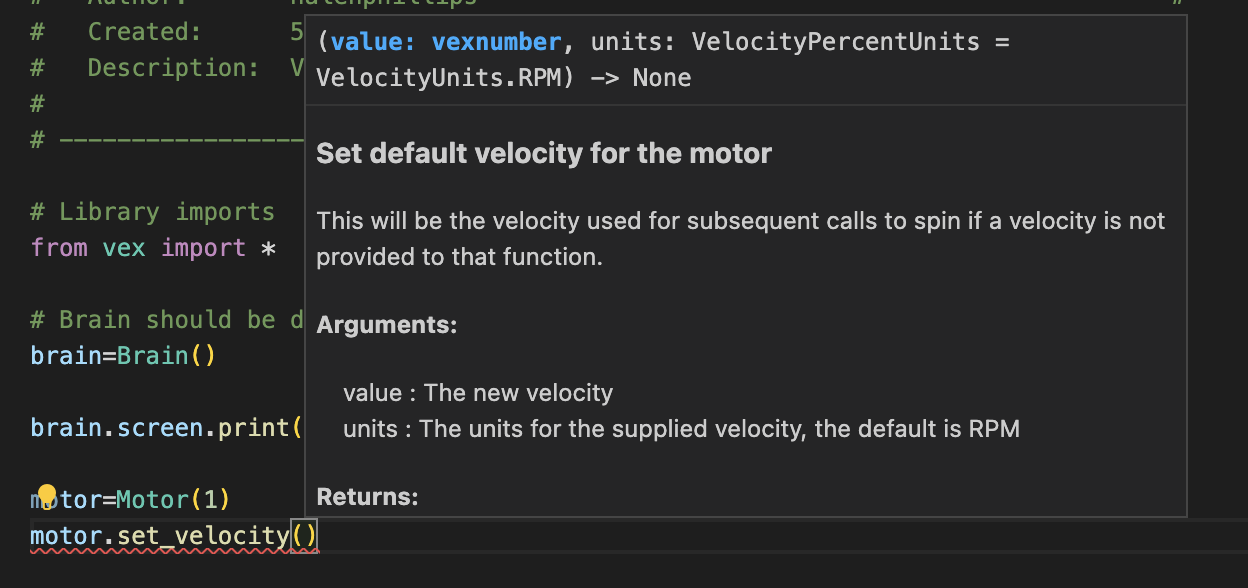The height and width of the screenshot is (588, 1248).
Task: Click the Description comment label
Action: [x=158, y=68]
